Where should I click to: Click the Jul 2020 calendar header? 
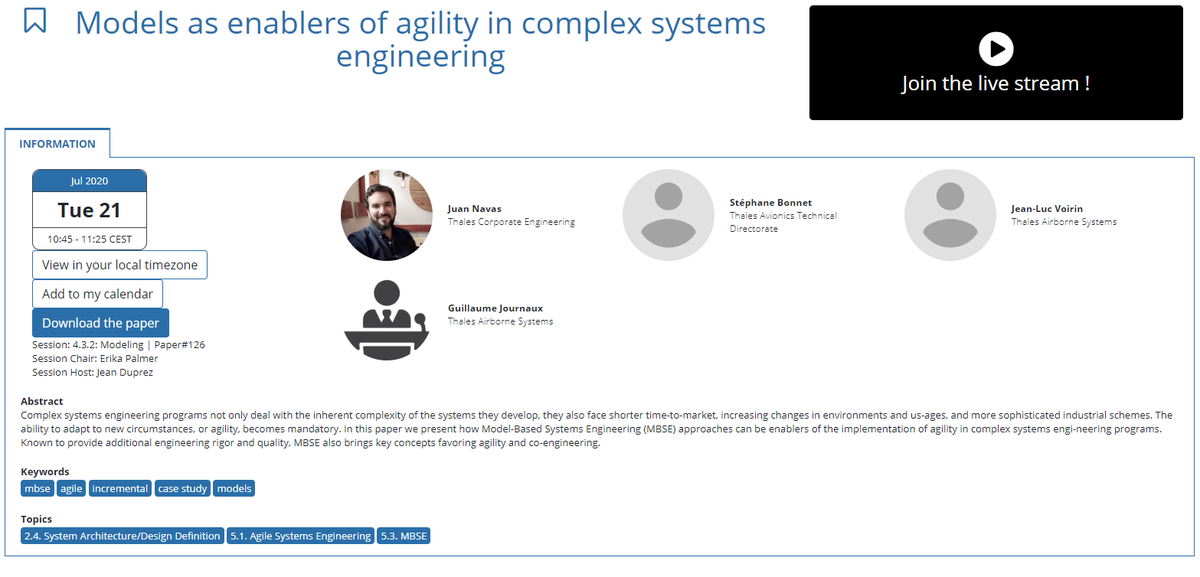click(90, 181)
